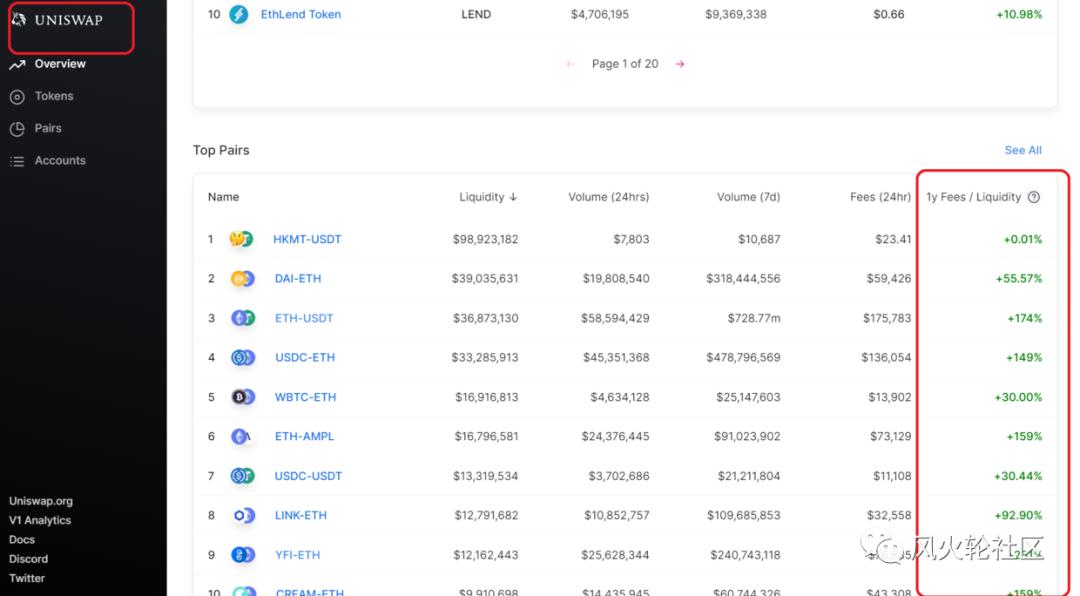Click the Volume (7d) column header
Viewport: 1080px width, 596px height.
pos(748,197)
